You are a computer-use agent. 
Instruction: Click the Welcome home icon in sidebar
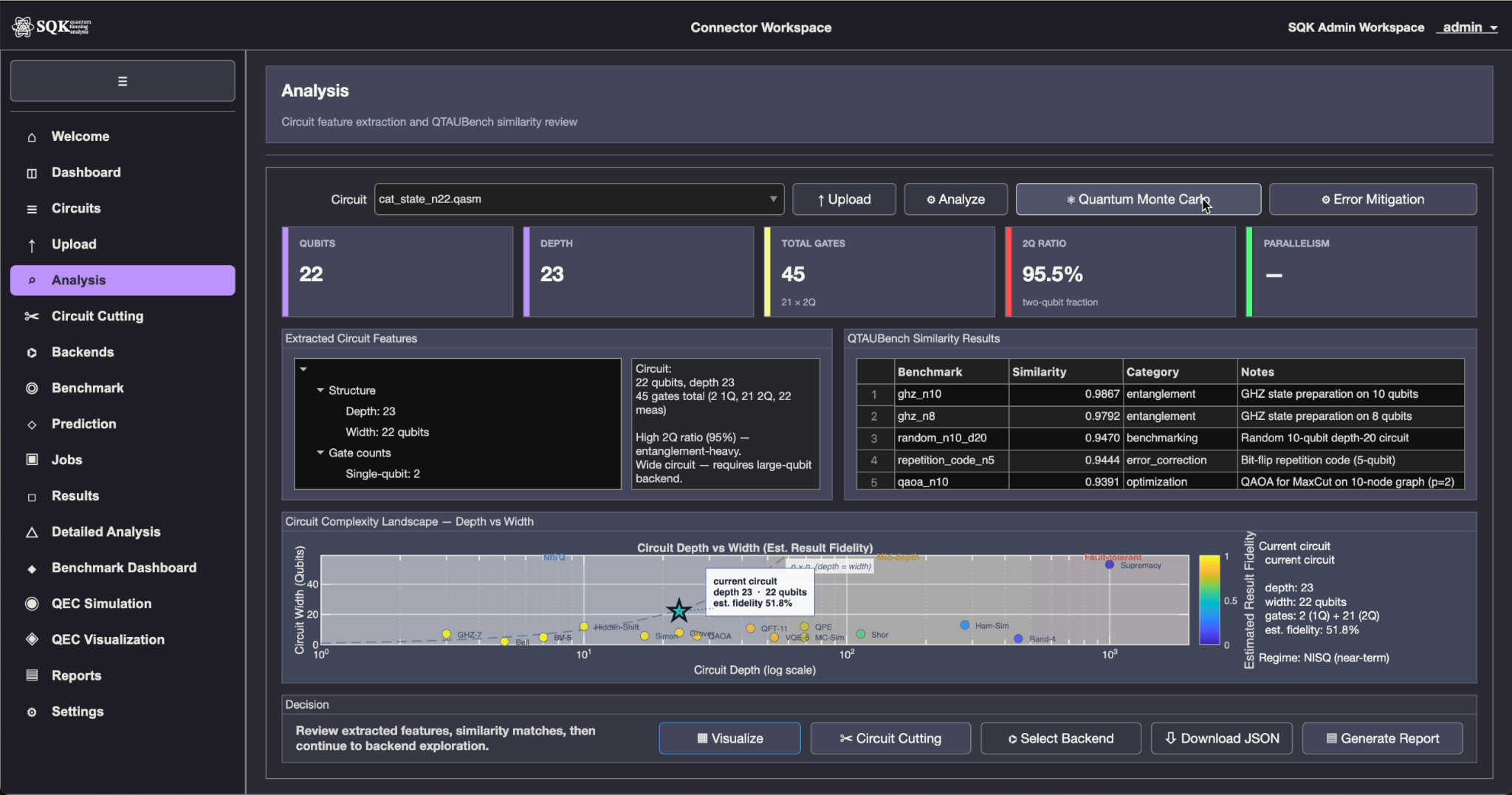[x=32, y=137]
